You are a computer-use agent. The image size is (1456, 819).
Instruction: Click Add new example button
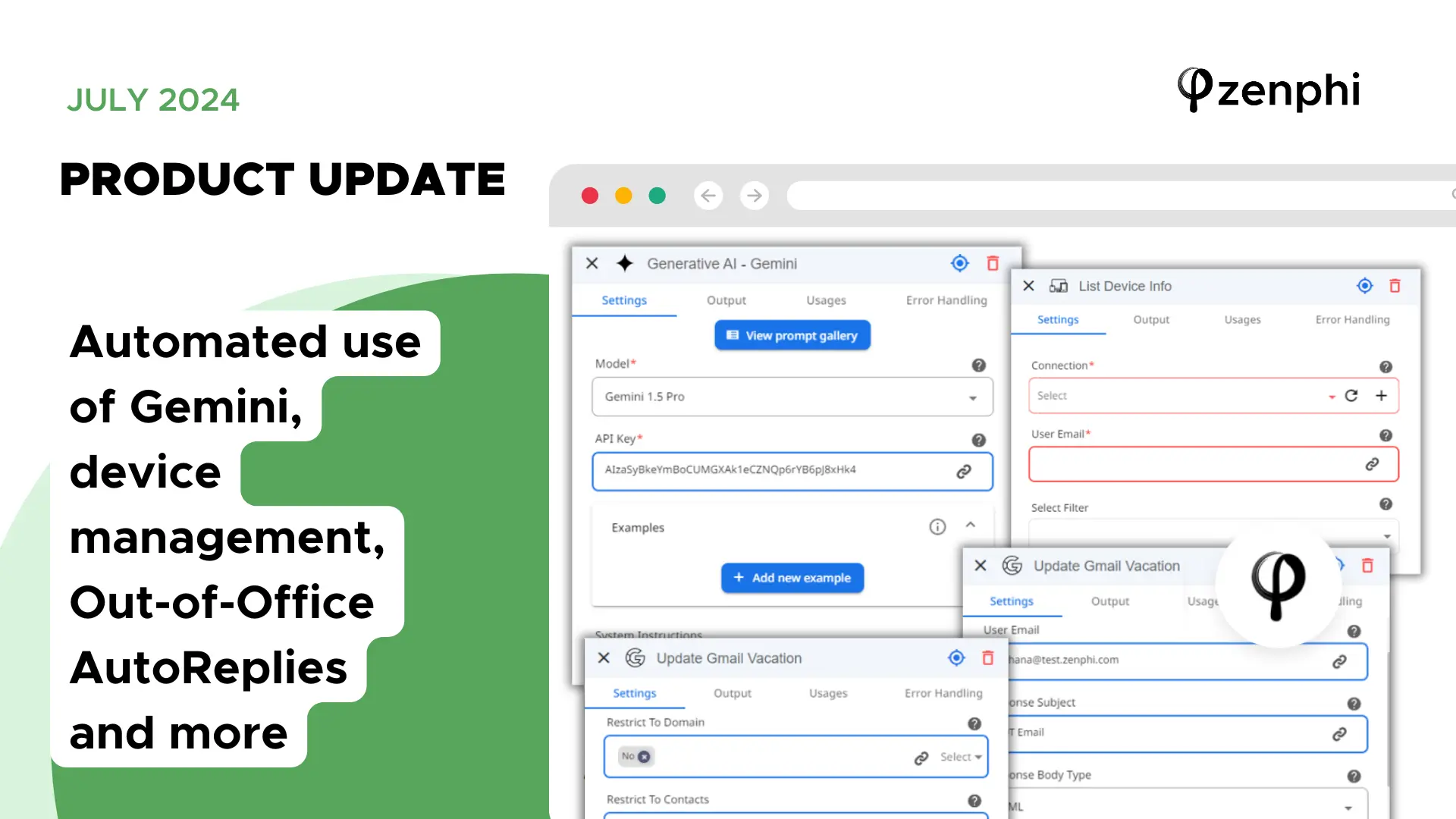pyautogui.click(x=792, y=577)
